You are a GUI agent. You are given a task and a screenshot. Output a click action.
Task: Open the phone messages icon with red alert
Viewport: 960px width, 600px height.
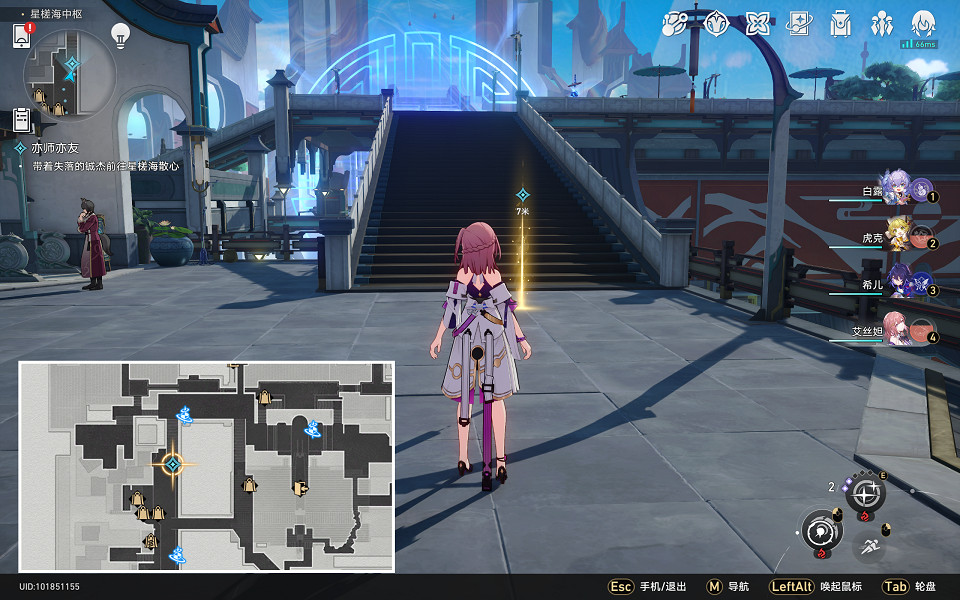(x=22, y=36)
